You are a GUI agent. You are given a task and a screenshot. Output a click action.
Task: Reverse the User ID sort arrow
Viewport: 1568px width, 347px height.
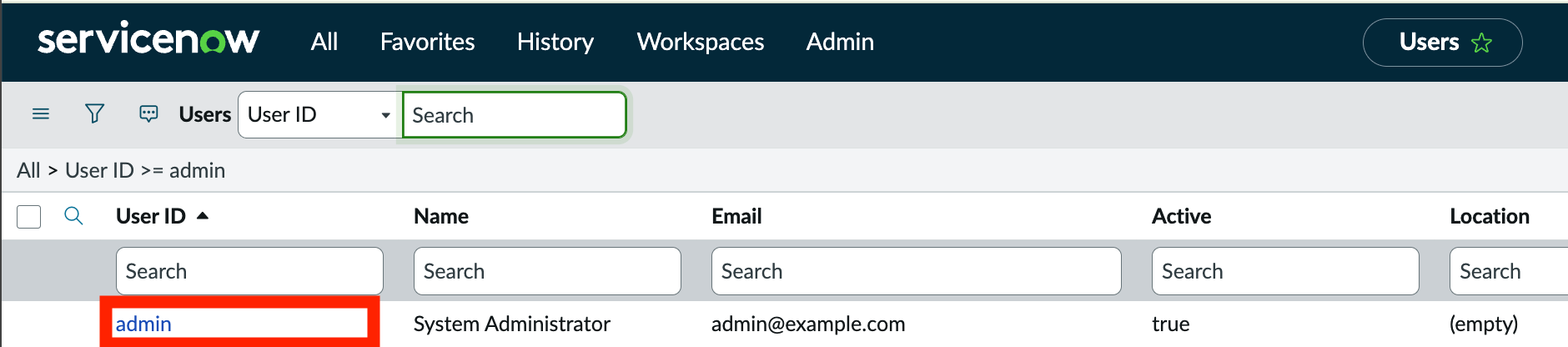pyautogui.click(x=202, y=216)
